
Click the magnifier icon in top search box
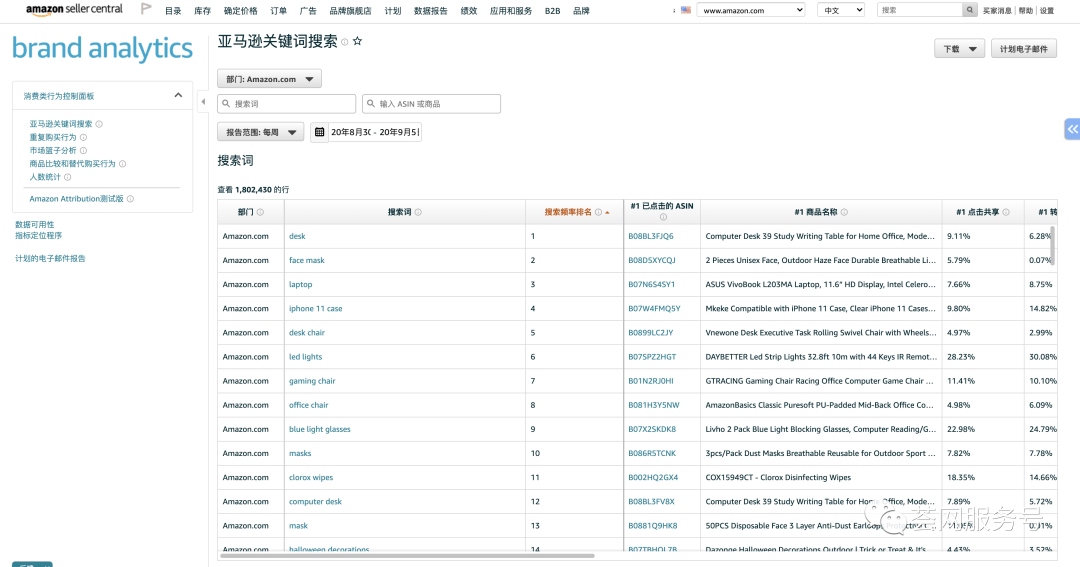969,10
